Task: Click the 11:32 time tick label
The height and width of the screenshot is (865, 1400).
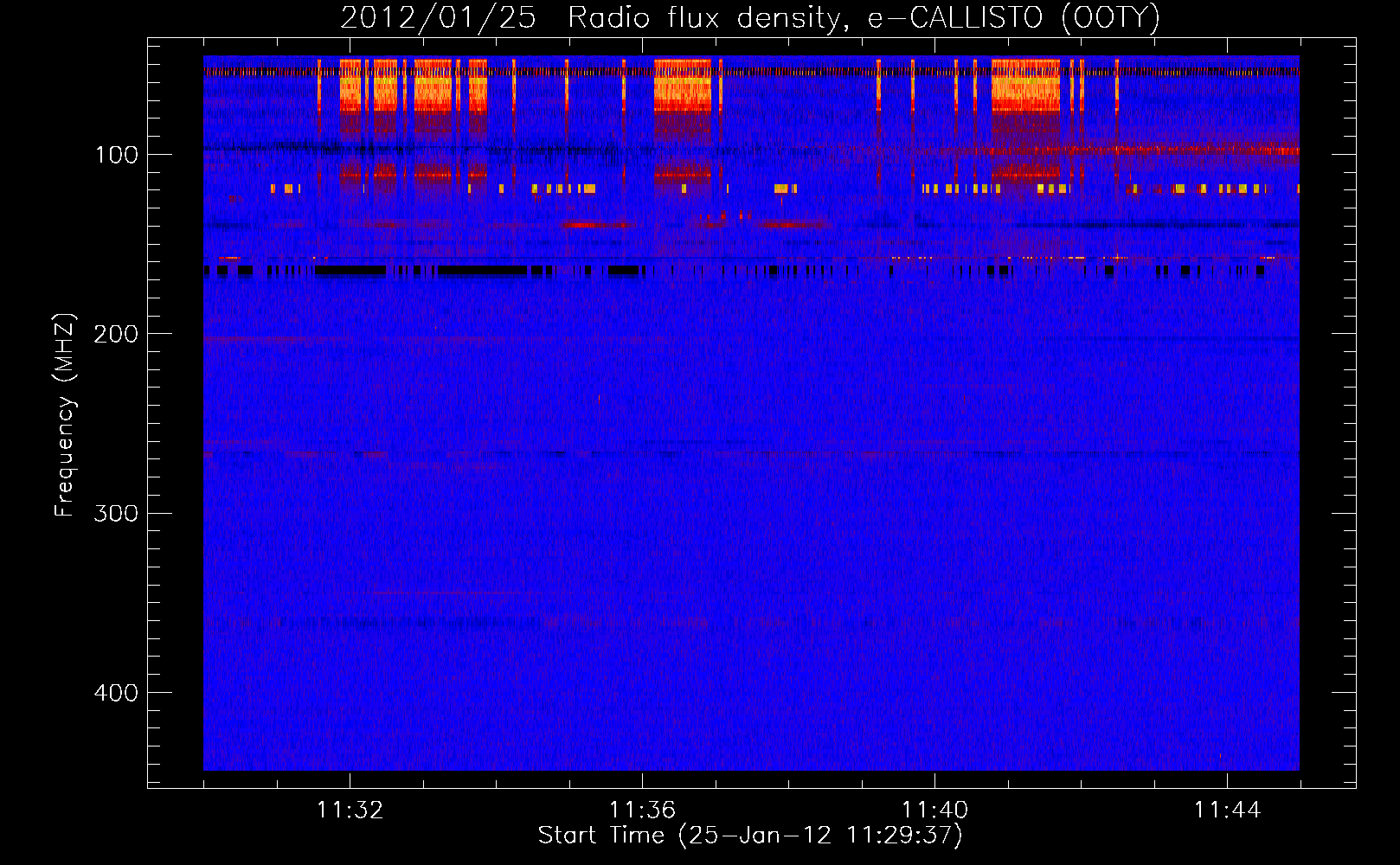Action: point(350,811)
